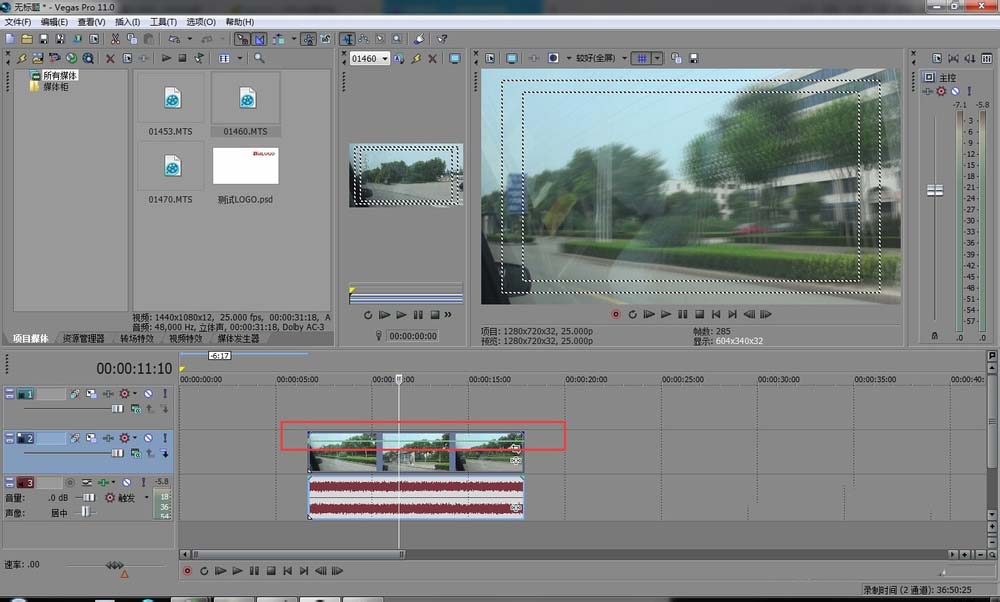Image resolution: width=1000 pixels, height=602 pixels.
Task: Click audio track 3 音量 slider
Action: (x=88, y=497)
